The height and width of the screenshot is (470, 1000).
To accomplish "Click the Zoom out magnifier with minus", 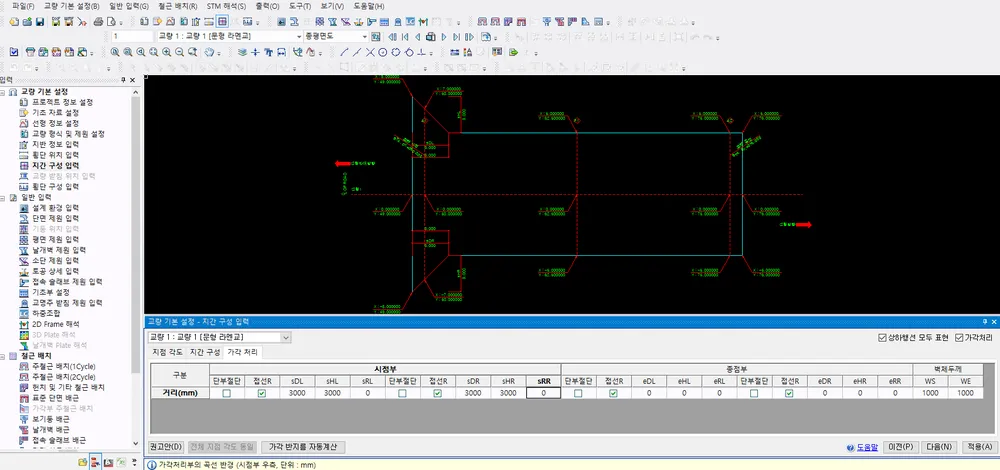I will coord(179,52).
